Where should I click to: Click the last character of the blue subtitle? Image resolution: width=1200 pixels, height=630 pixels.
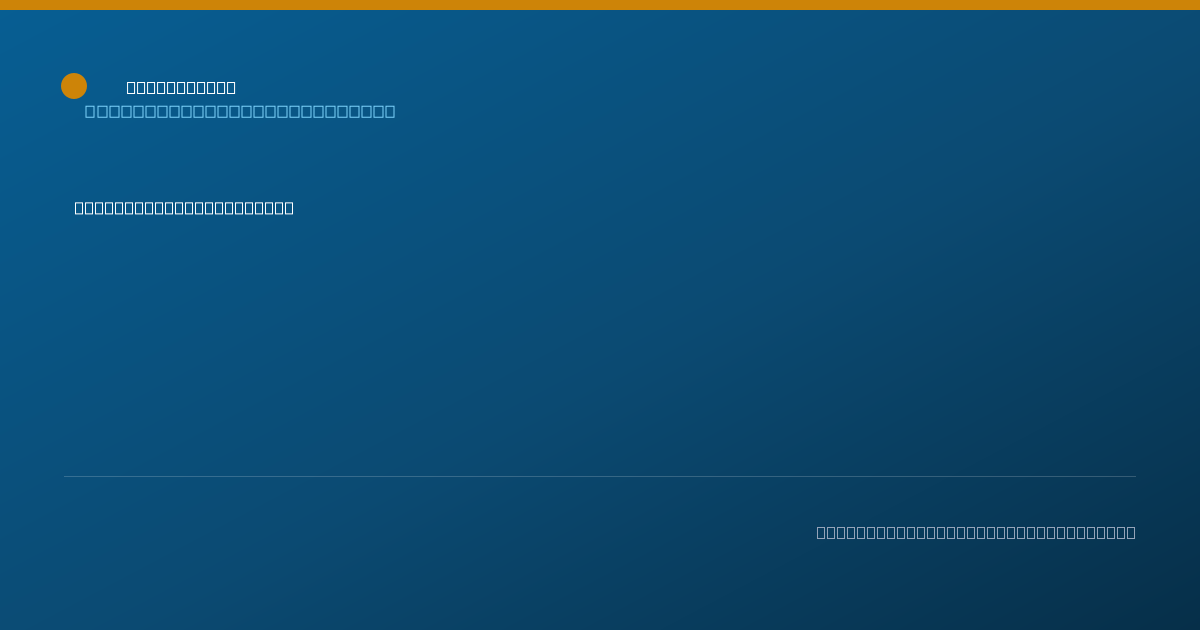tap(390, 111)
